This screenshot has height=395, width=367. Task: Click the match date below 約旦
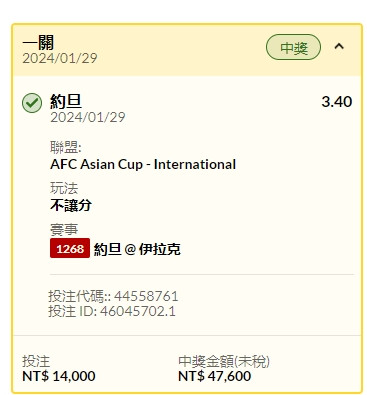pyautogui.click(x=88, y=117)
